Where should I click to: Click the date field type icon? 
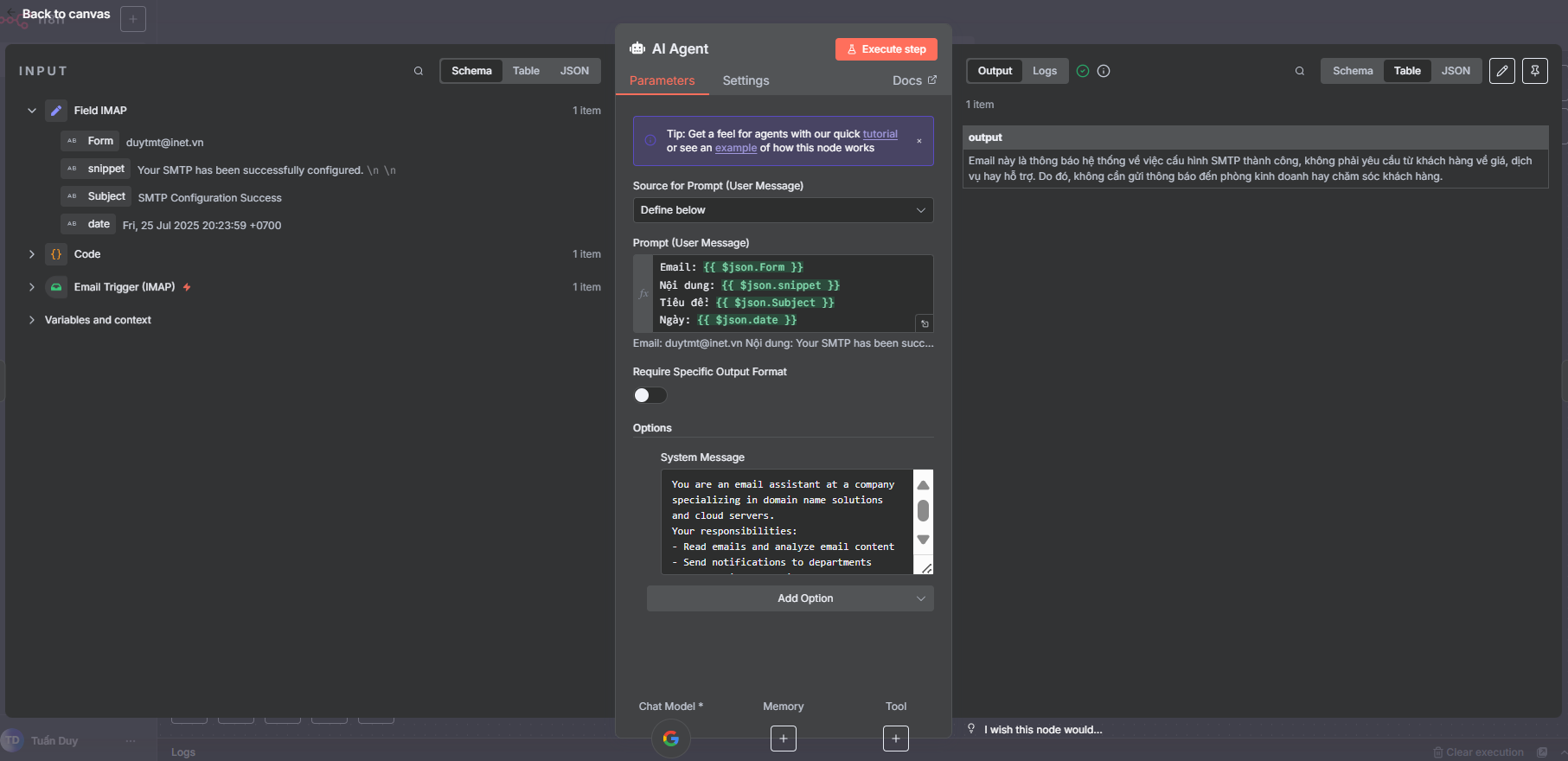point(72,224)
